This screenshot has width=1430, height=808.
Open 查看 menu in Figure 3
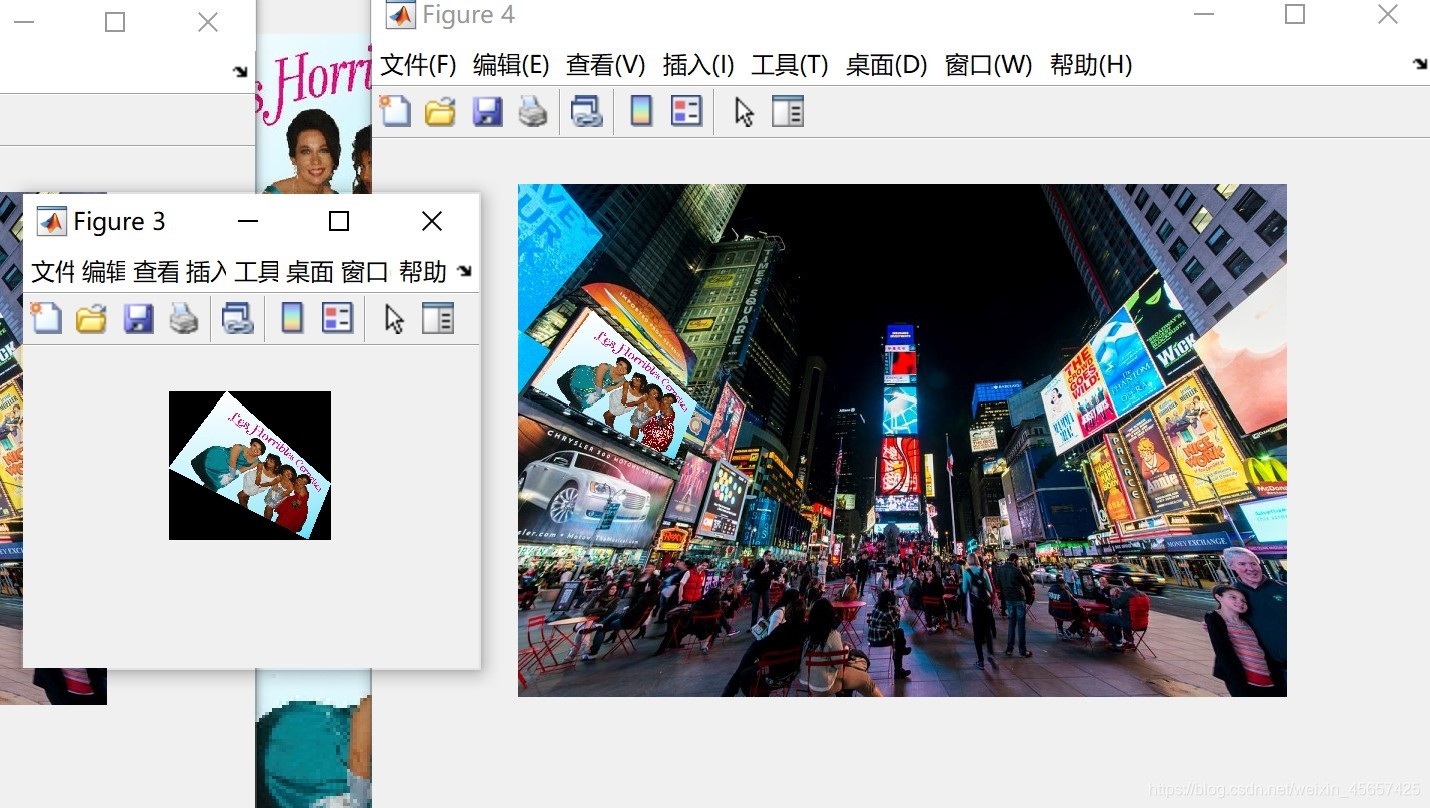tap(156, 272)
